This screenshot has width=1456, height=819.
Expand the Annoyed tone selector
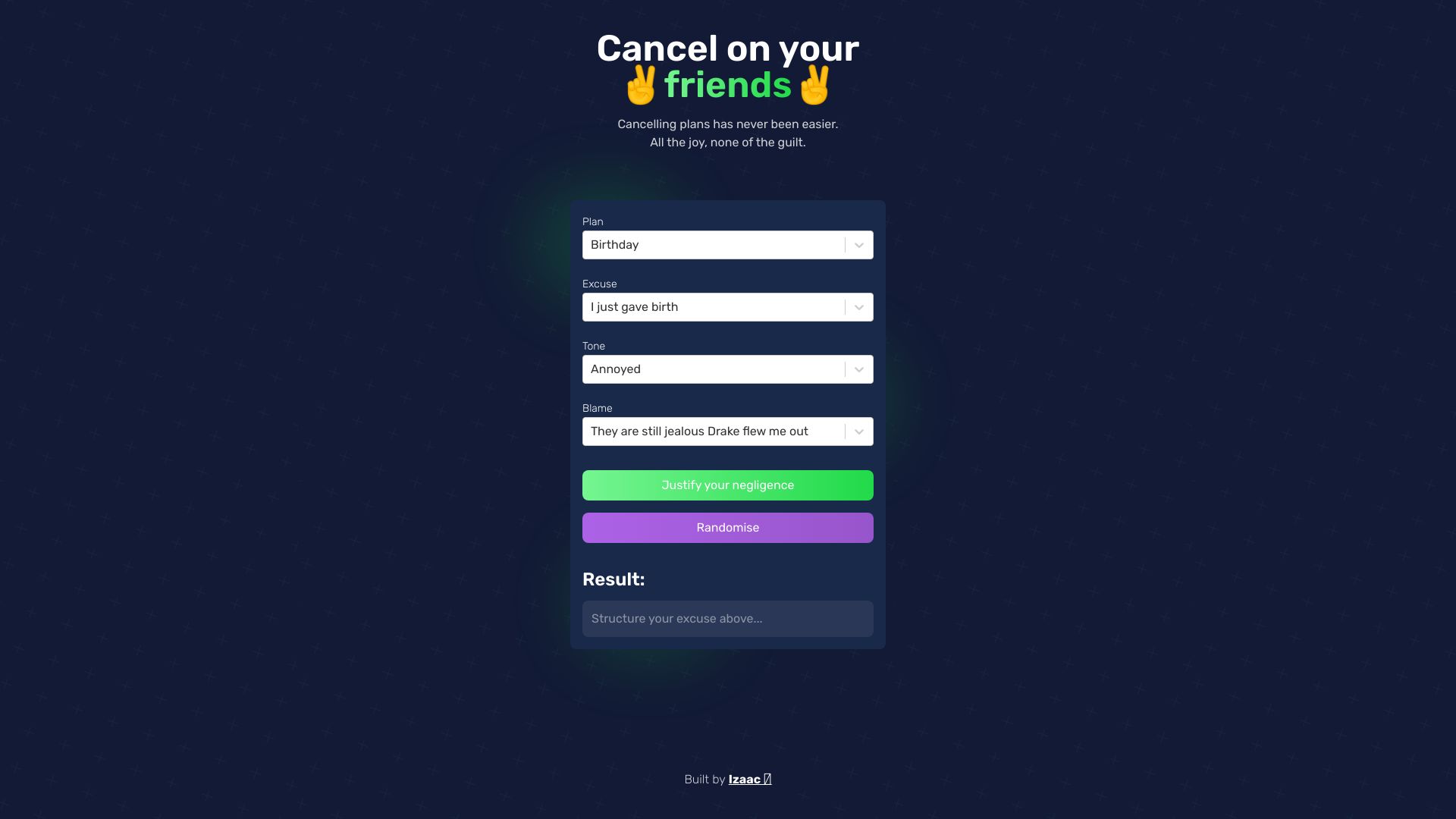858,369
